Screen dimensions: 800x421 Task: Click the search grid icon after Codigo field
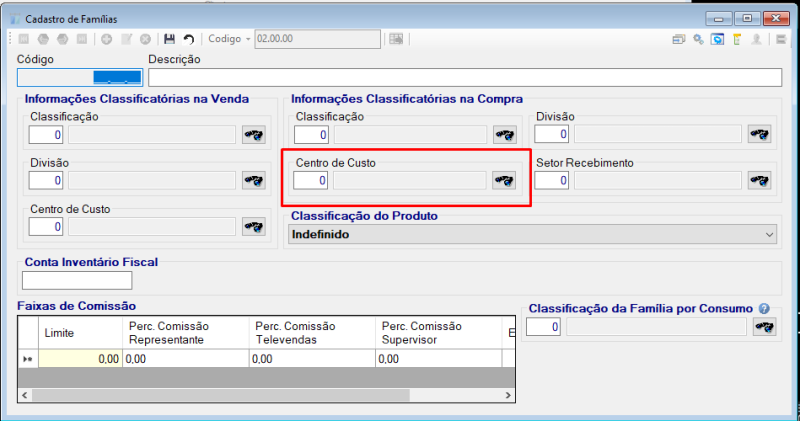(x=396, y=39)
